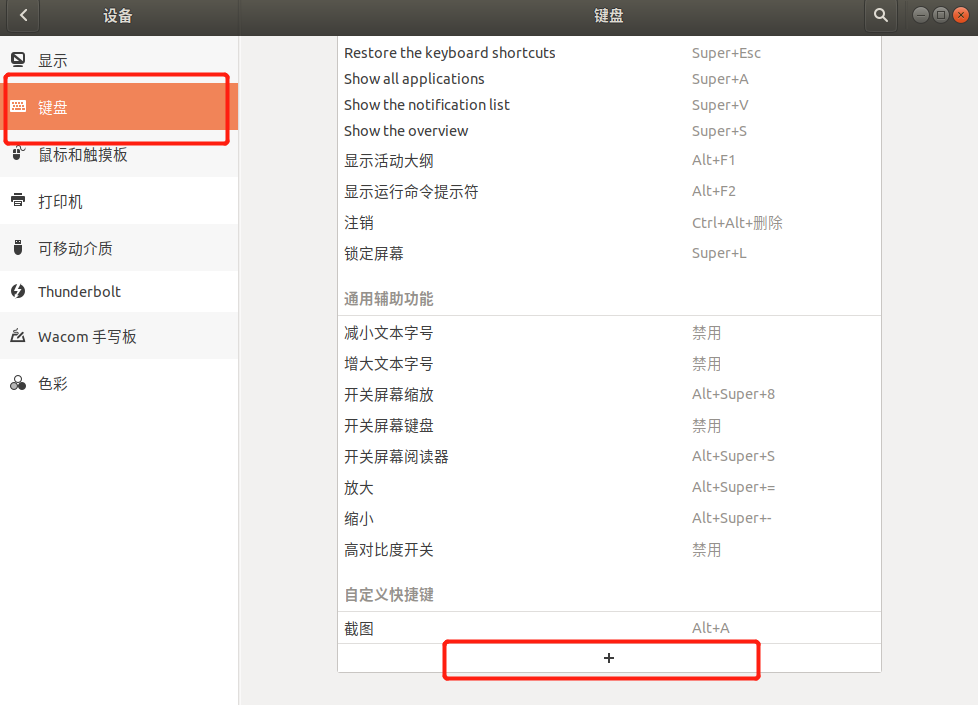Edit 缩小 shortcut row
Screen dimensions: 978x705
(609, 518)
